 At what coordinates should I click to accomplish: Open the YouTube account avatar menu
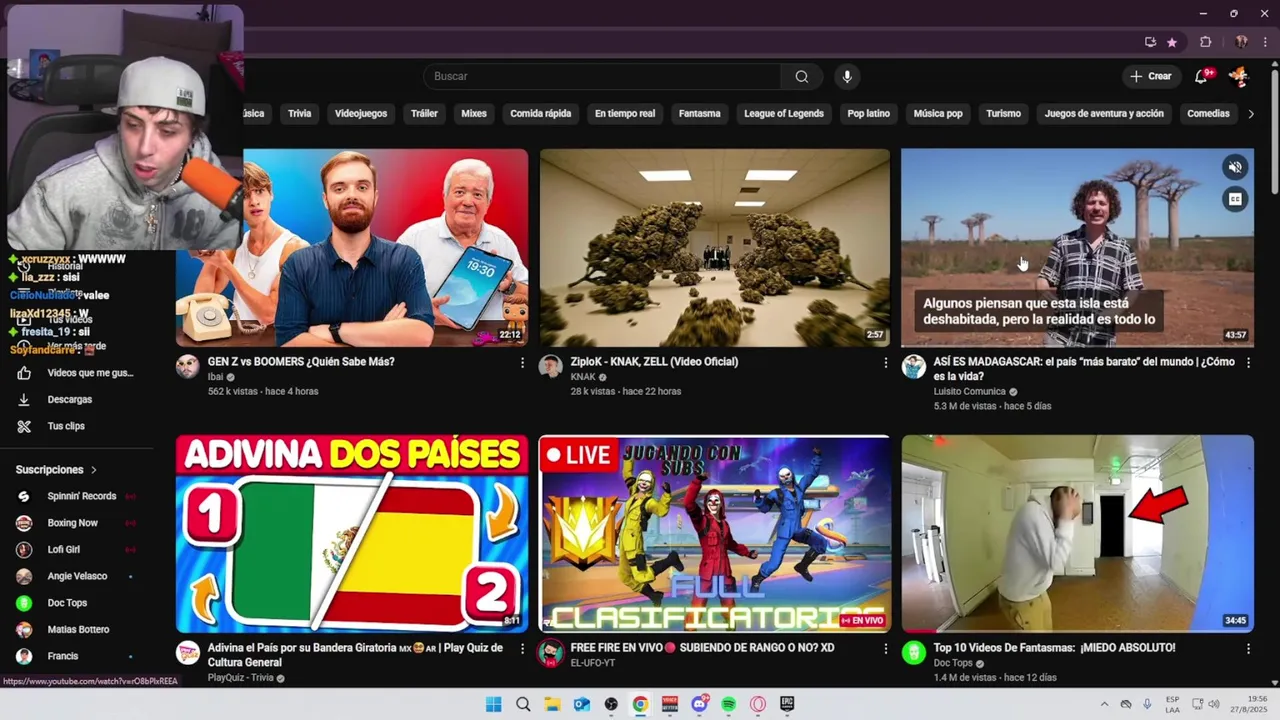pos(1239,76)
